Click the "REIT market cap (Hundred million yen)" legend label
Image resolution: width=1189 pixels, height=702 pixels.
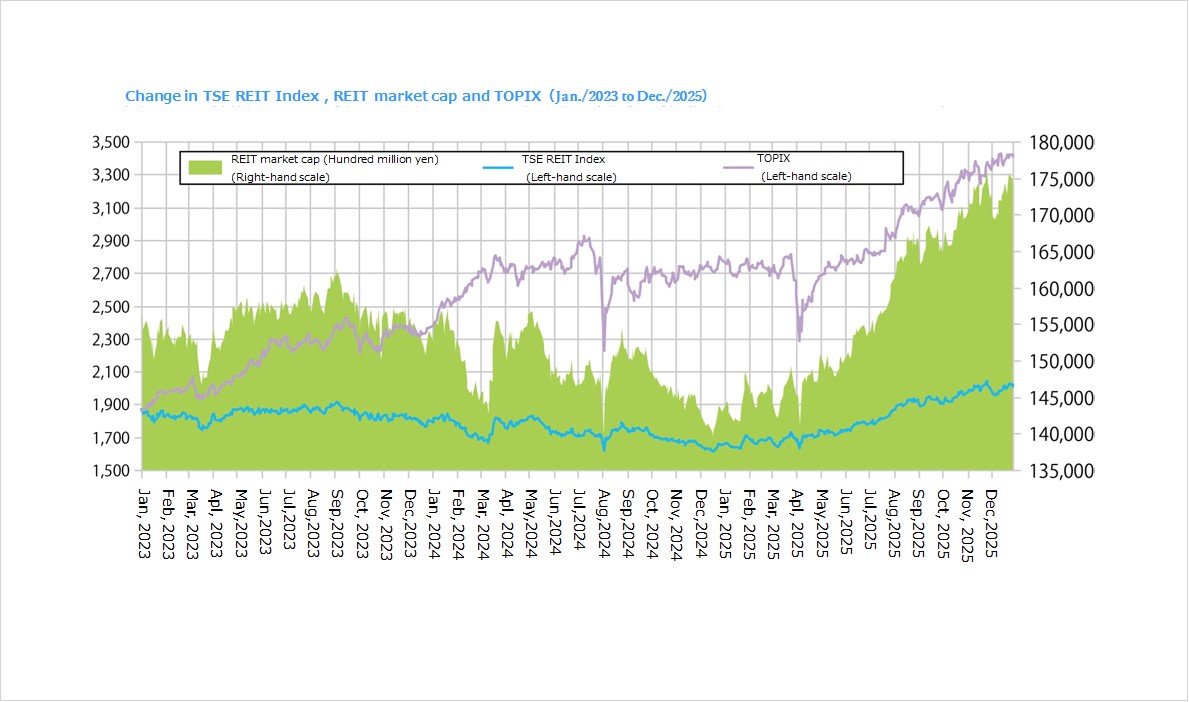[x=334, y=159]
